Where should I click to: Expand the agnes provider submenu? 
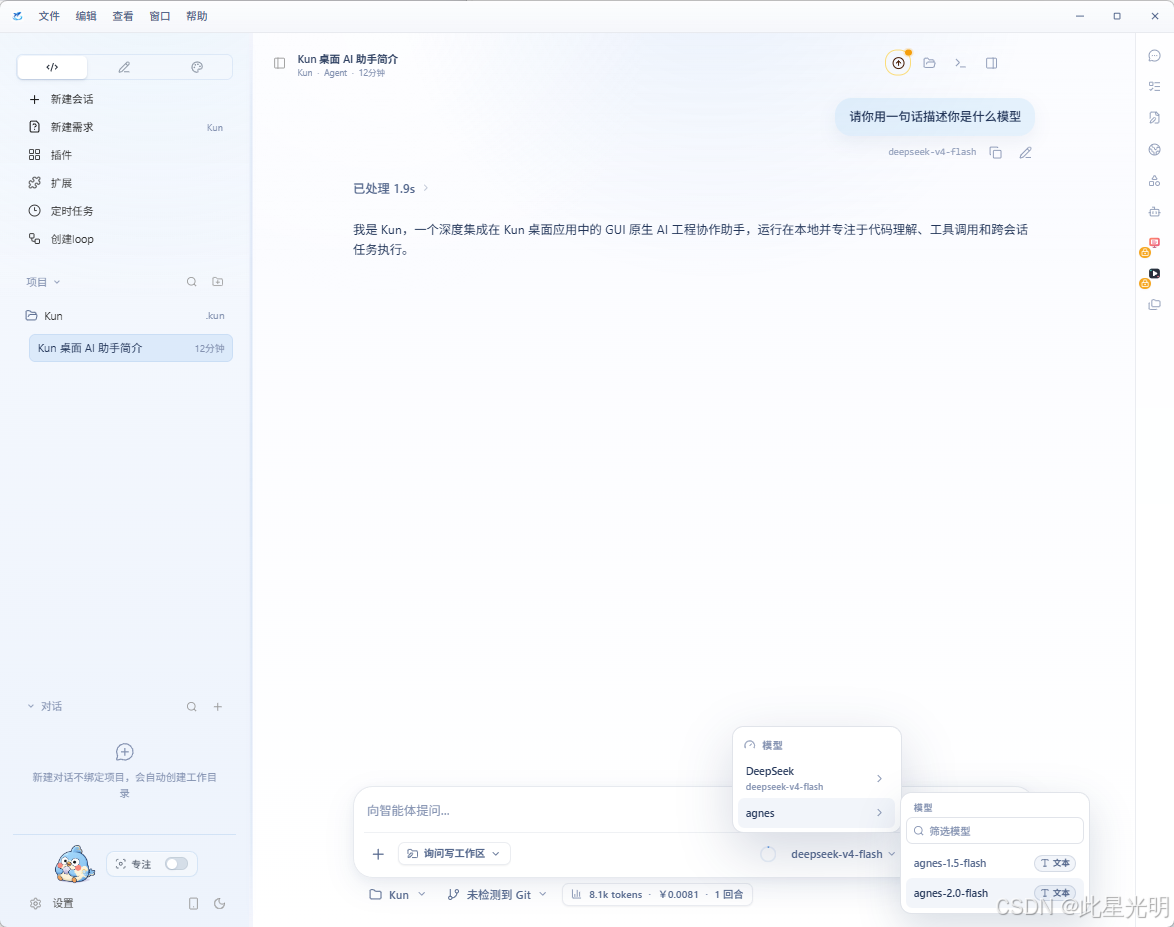pos(816,813)
